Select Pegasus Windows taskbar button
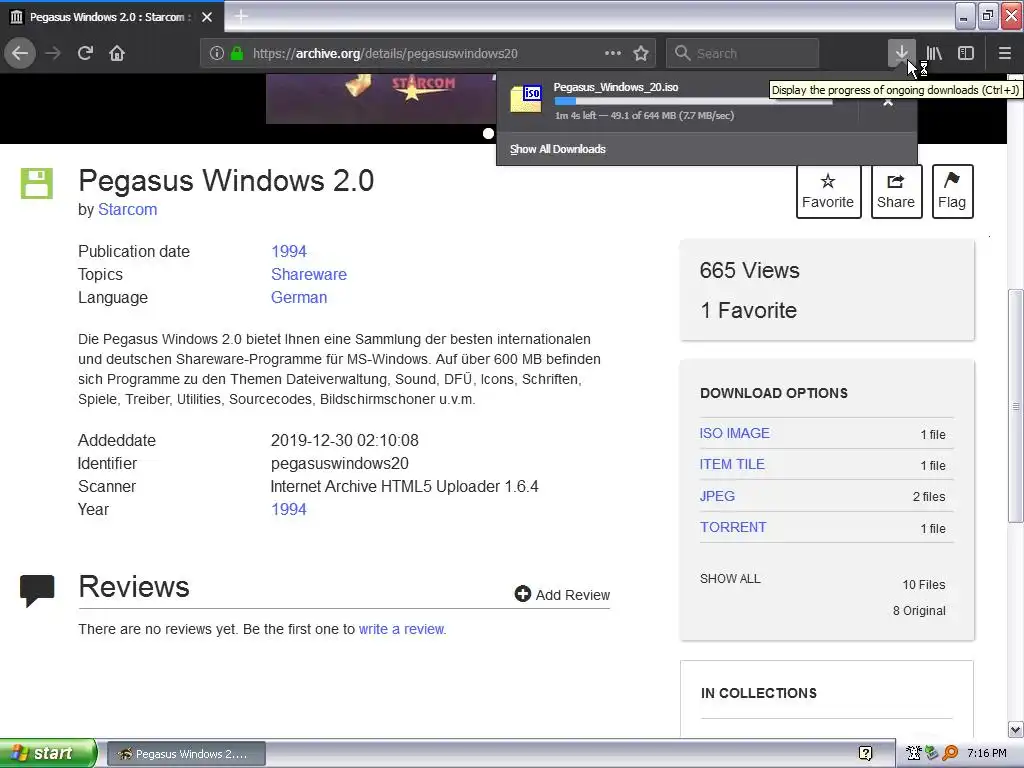Image resolution: width=1024 pixels, height=768 pixels. [x=186, y=754]
